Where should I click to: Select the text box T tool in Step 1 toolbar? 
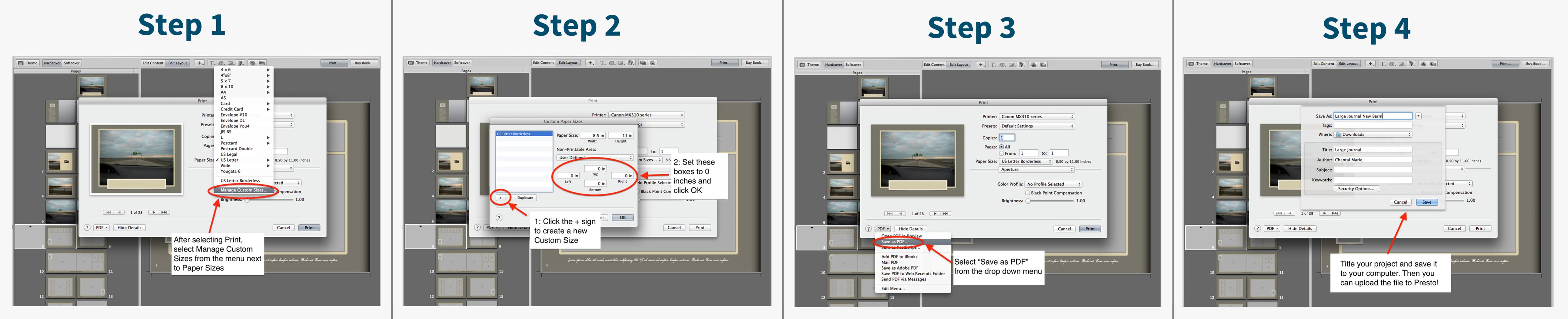click(x=213, y=63)
